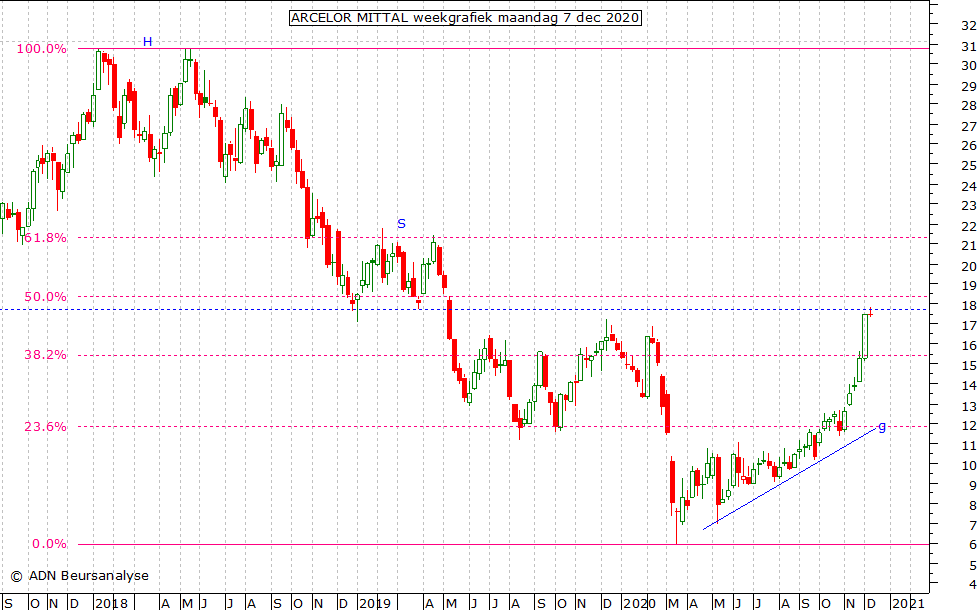Click price axis value '11'

pos(969,446)
